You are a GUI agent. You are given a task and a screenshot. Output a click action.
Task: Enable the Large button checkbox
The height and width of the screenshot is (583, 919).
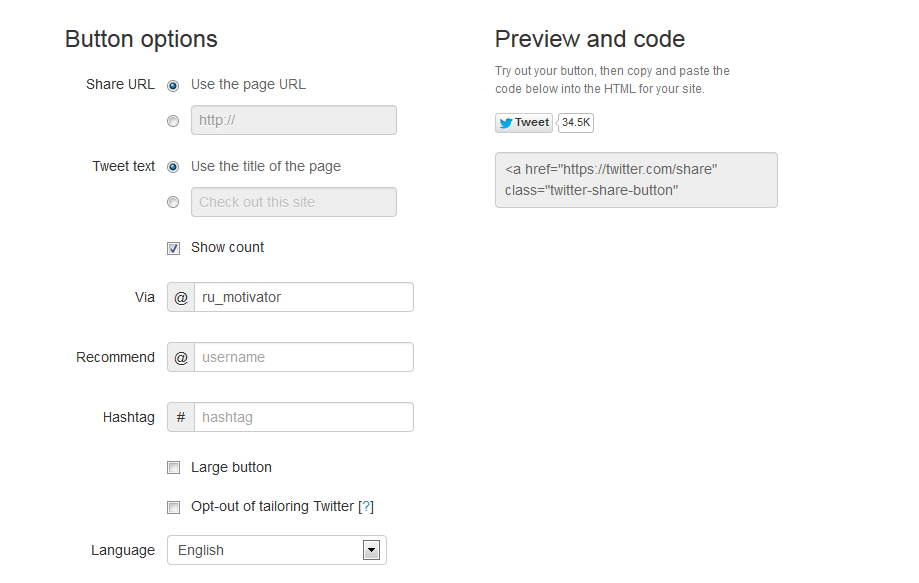(173, 468)
